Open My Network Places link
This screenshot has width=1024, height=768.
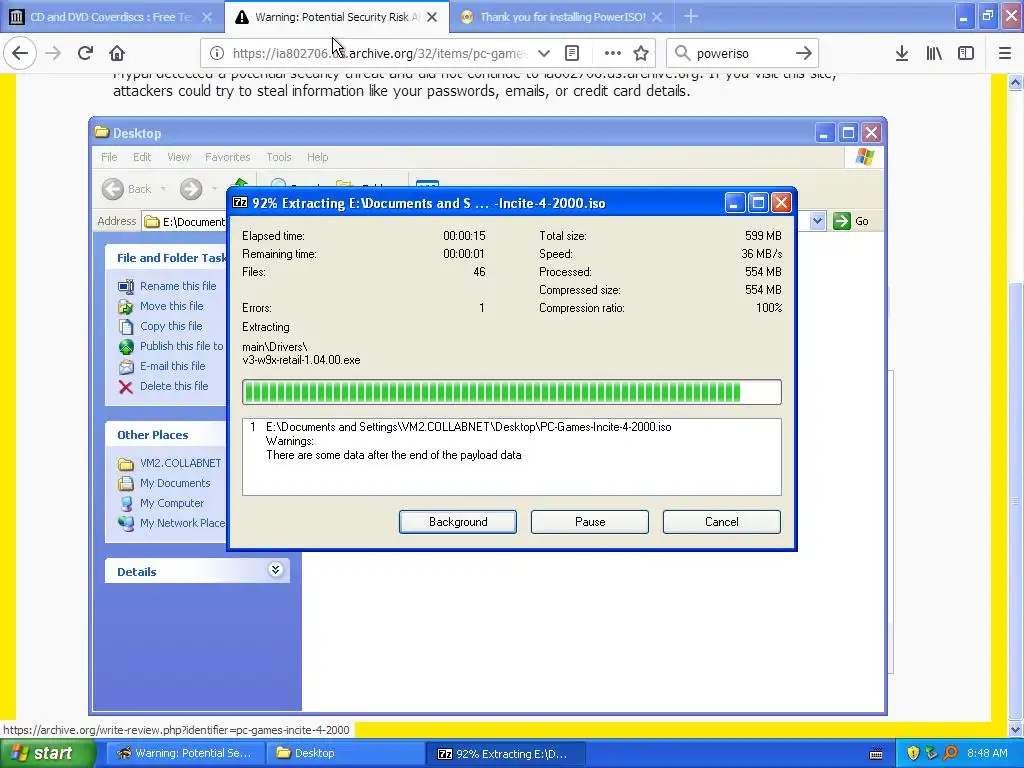pos(172,523)
